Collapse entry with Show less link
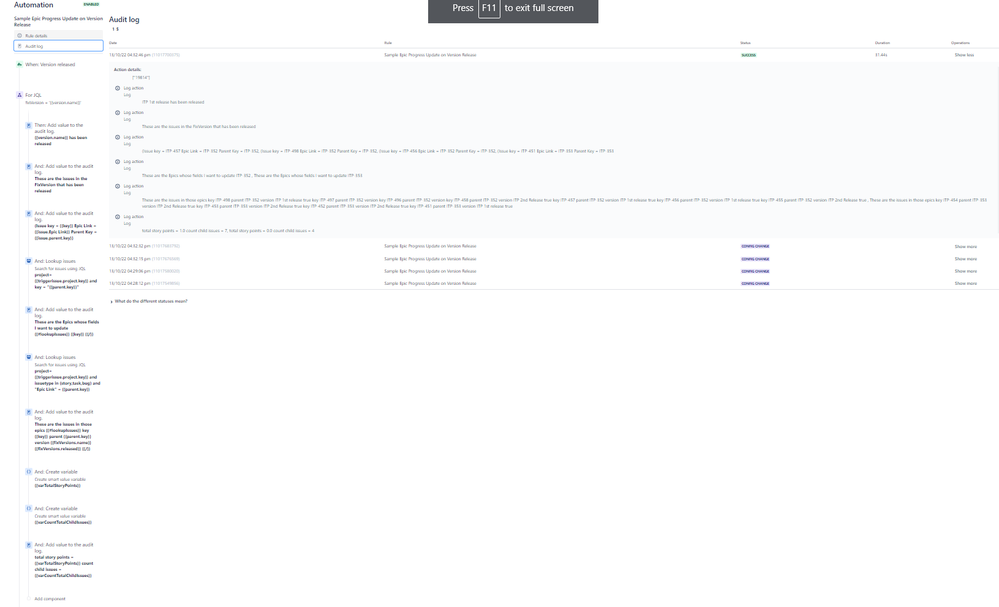 click(x=964, y=55)
